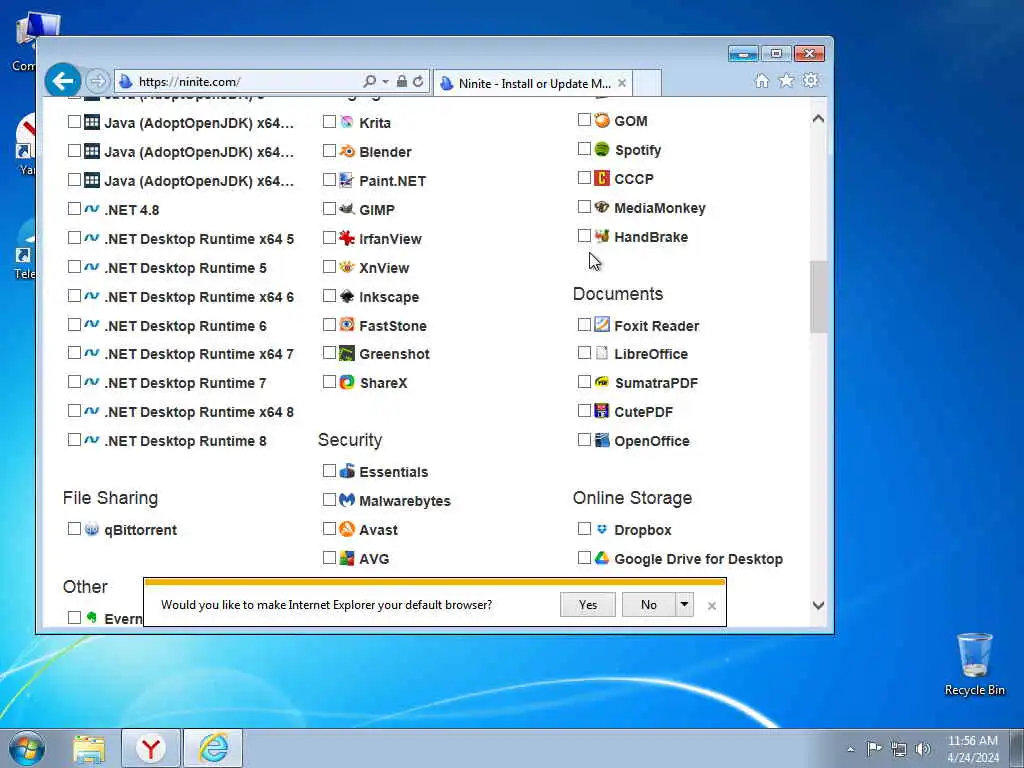1024x768 pixels.
Task: Click the SumatraPDF icon
Action: [602, 382]
